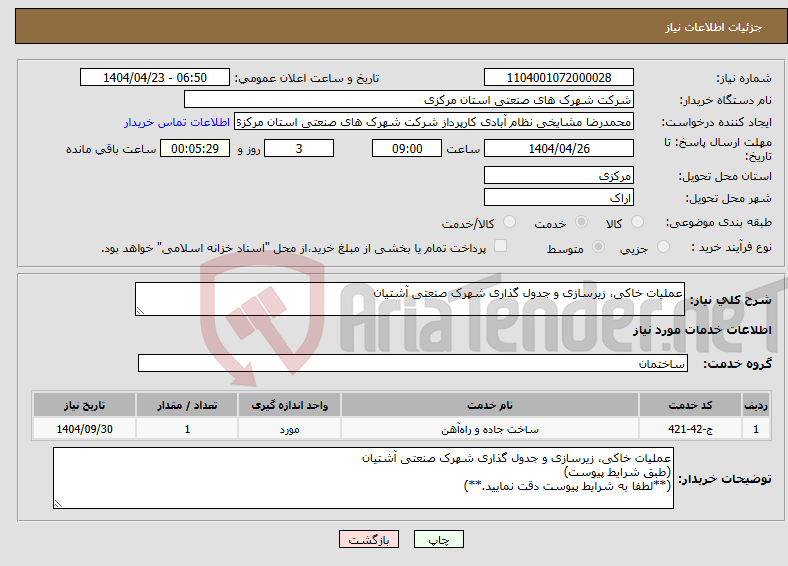Click the توضیحات خریدار notes textarea
Screen dimensions: 788x566
coord(363,478)
